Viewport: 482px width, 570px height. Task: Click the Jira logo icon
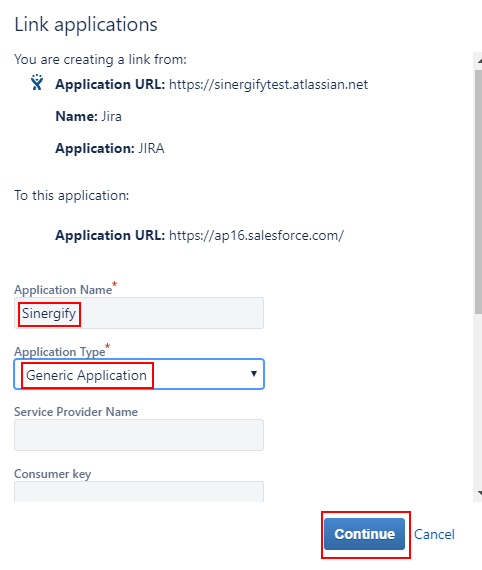[x=37, y=83]
